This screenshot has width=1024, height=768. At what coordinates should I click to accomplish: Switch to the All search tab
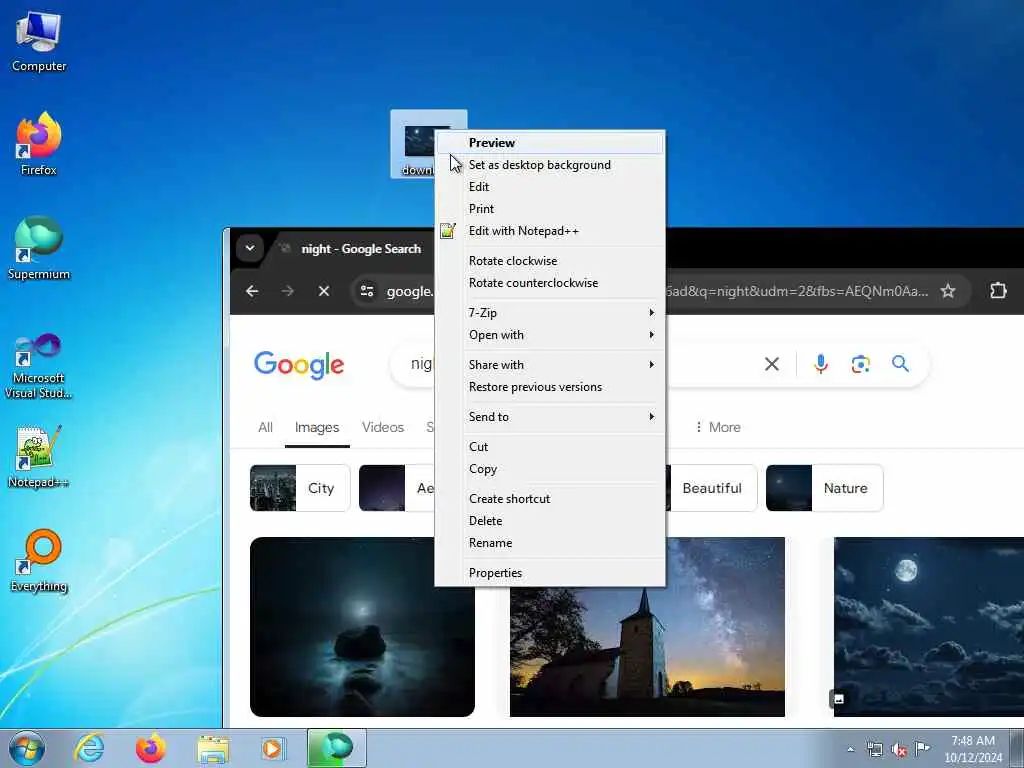[265, 427]
